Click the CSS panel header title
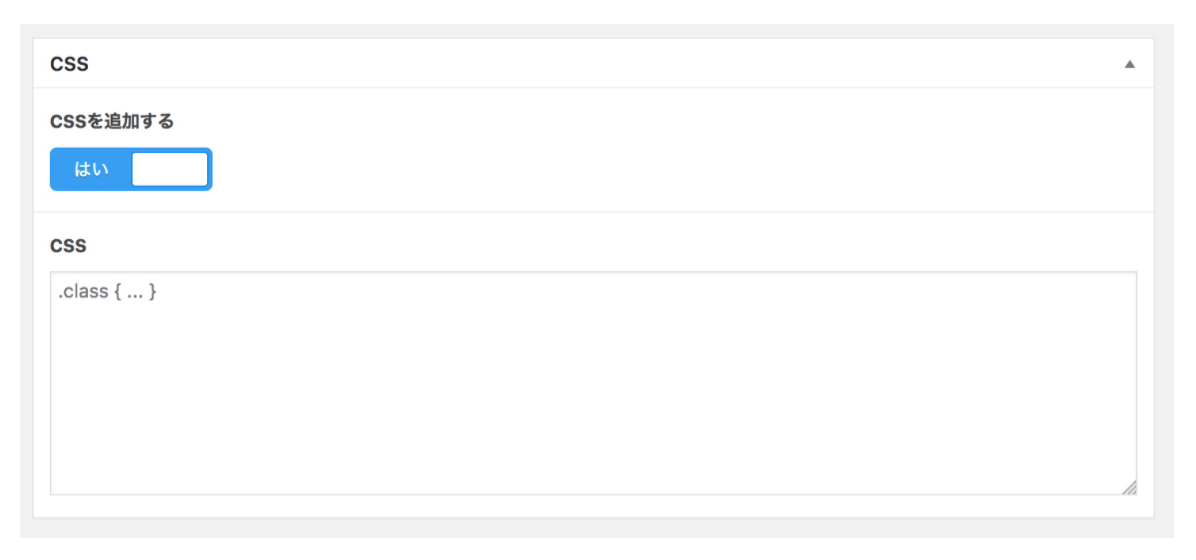Screen dimensions: 1196x560 pyautogui.click(x=69, y=64)
